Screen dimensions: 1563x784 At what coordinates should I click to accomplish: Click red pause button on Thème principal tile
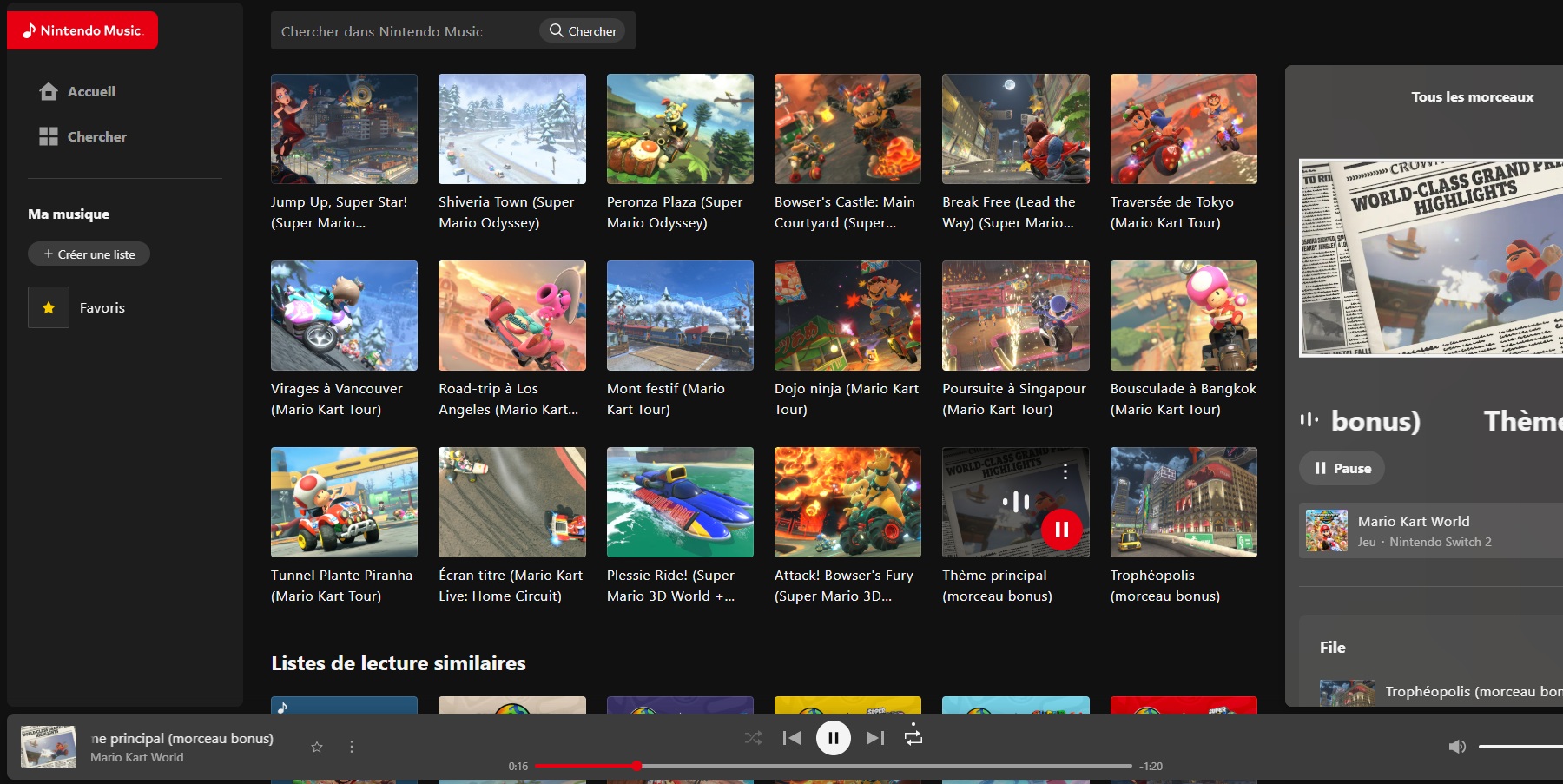click(1061, 530)
